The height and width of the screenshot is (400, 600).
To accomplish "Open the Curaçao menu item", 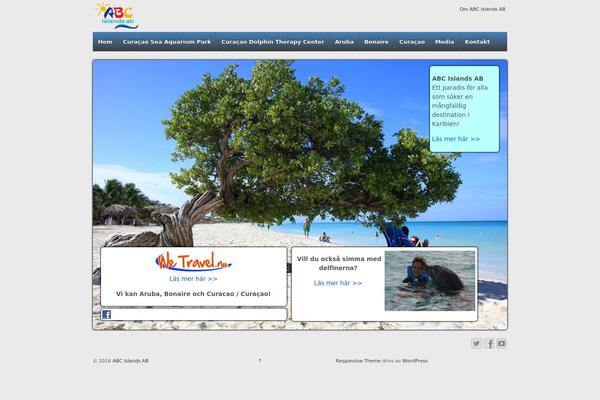I will 412,42.
